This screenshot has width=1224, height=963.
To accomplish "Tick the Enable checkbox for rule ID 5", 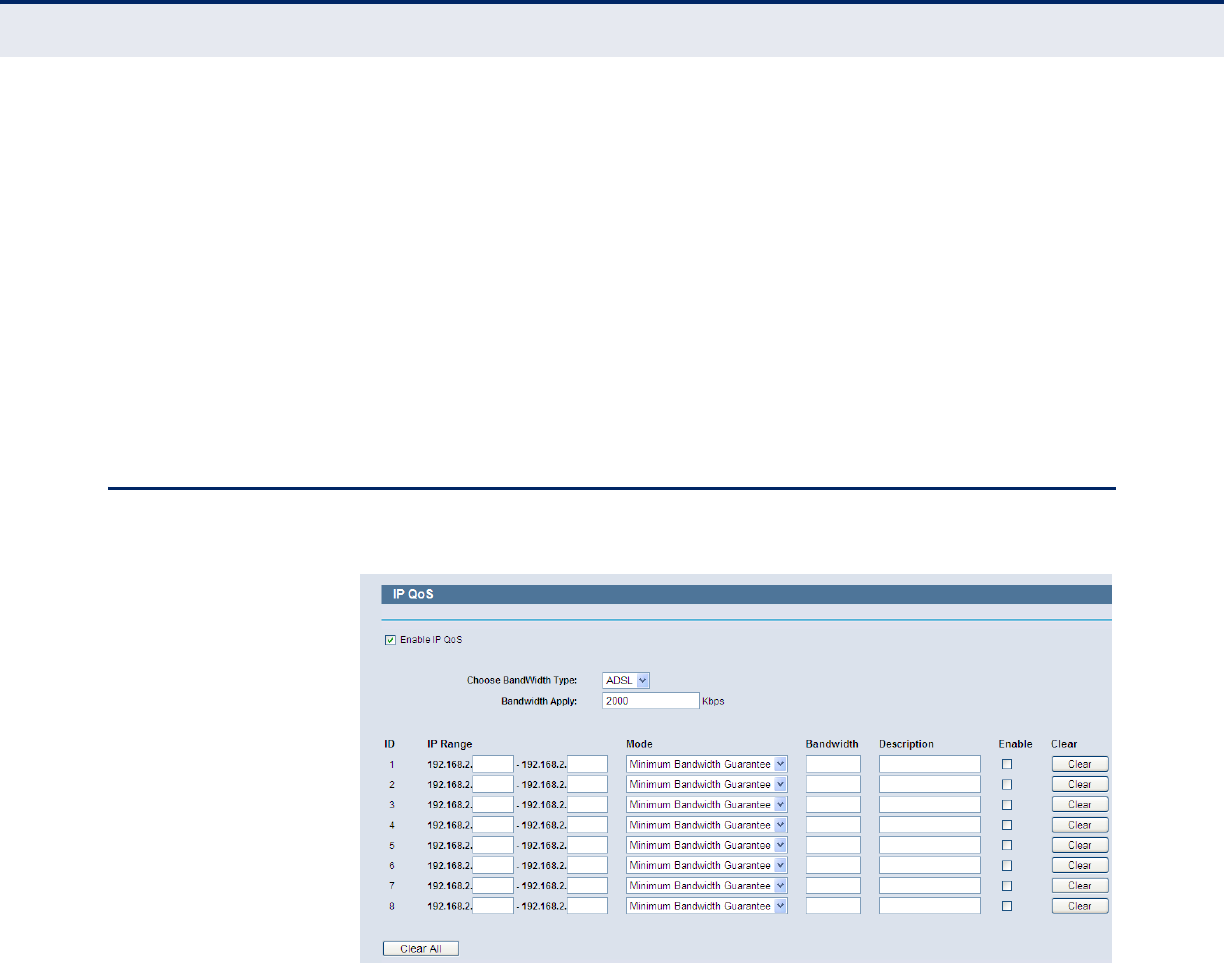I will (1007, 845).
